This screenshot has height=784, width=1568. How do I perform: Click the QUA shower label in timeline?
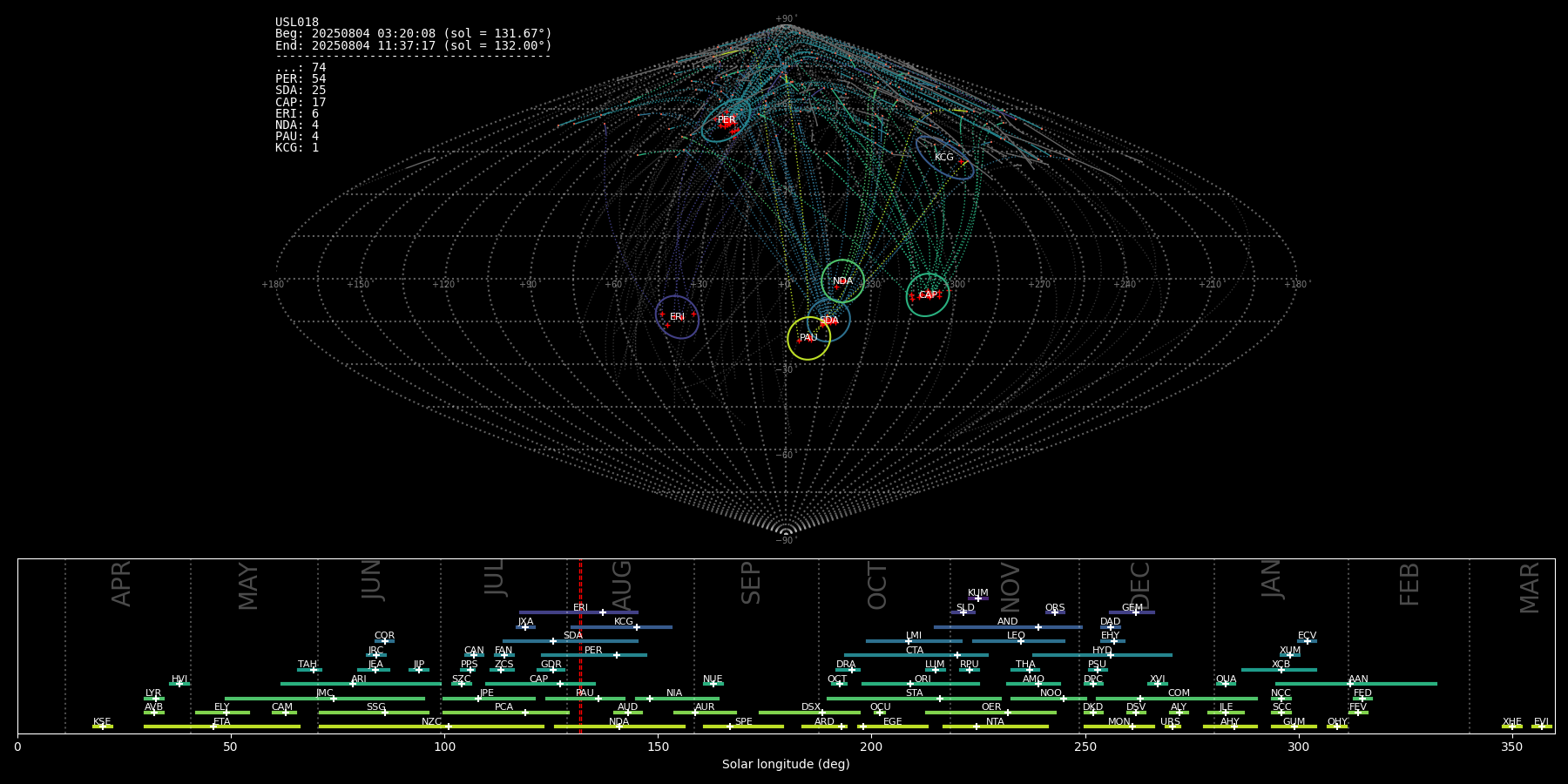pos(1226,679)
